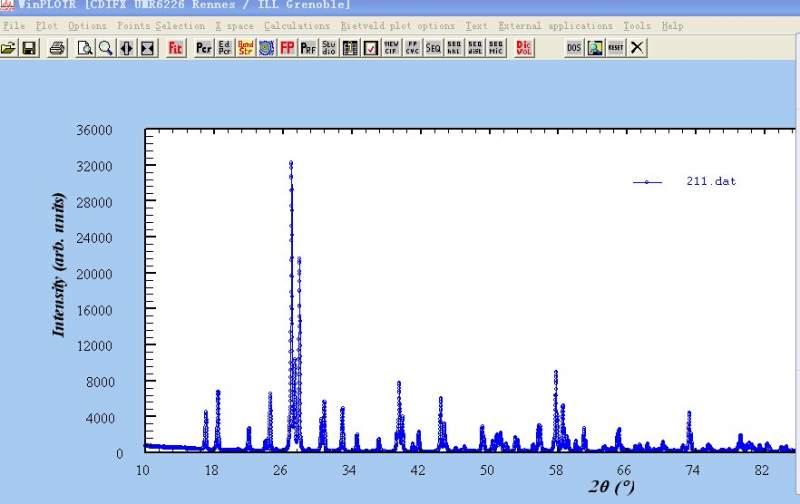Open the Rietveld plot options menu
800x504 pixels.
tap(397, 26)
